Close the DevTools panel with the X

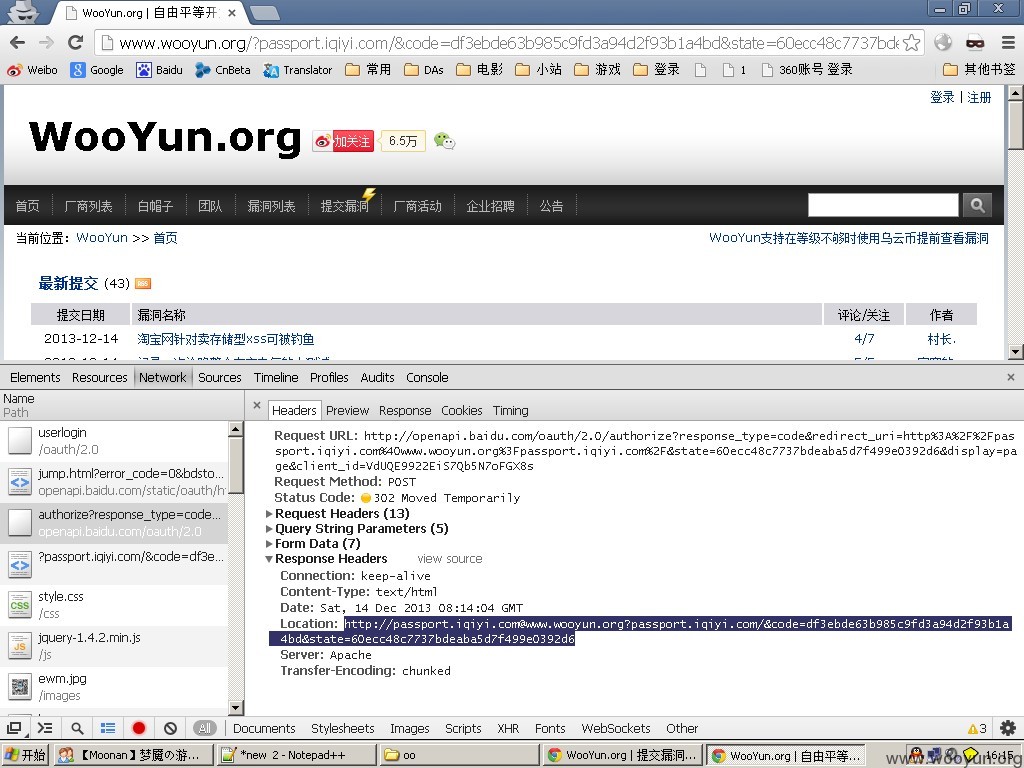click(1010, 377)
